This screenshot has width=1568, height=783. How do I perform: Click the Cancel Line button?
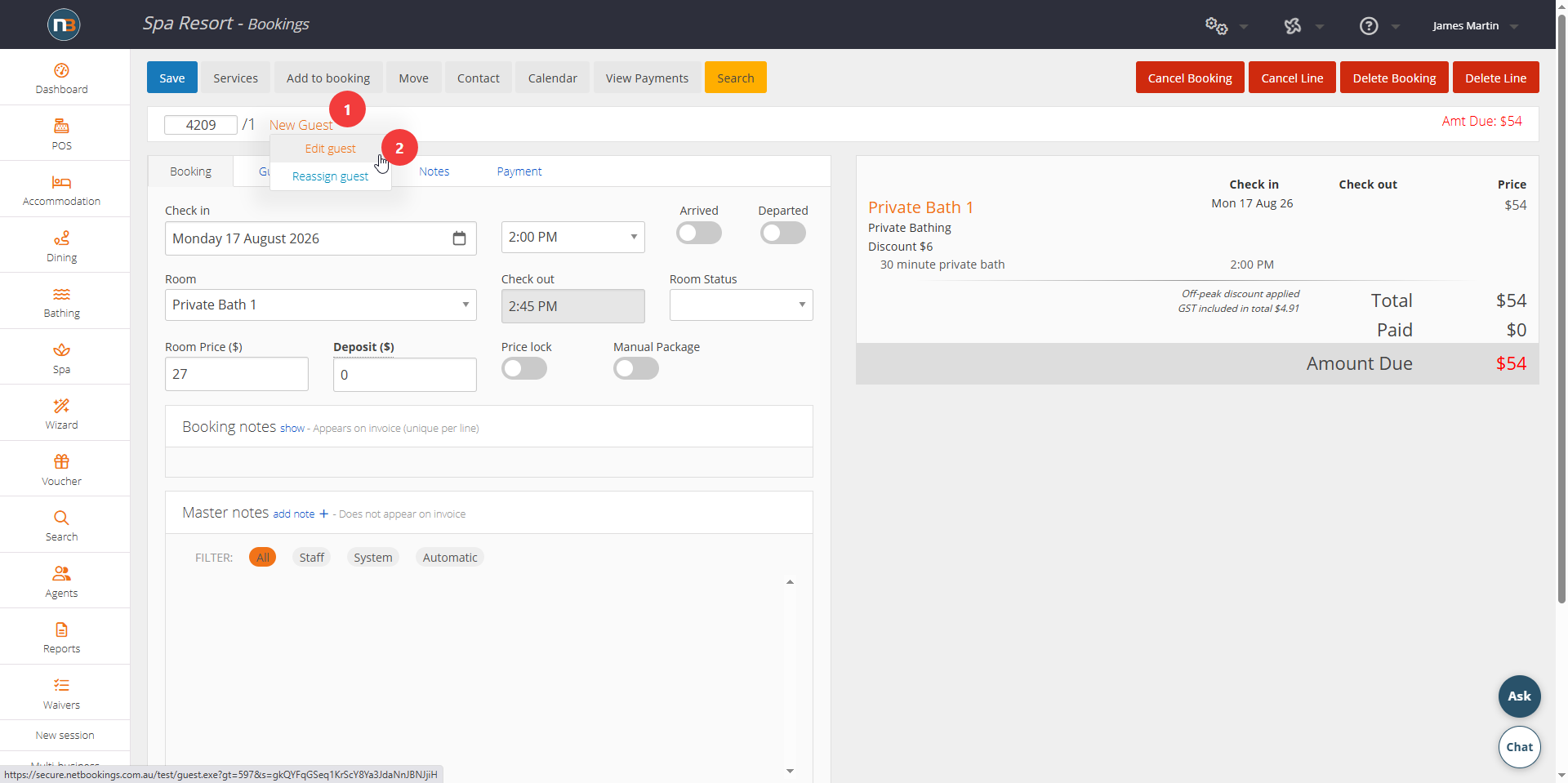pyautogui.click(x=1292, y=78)
